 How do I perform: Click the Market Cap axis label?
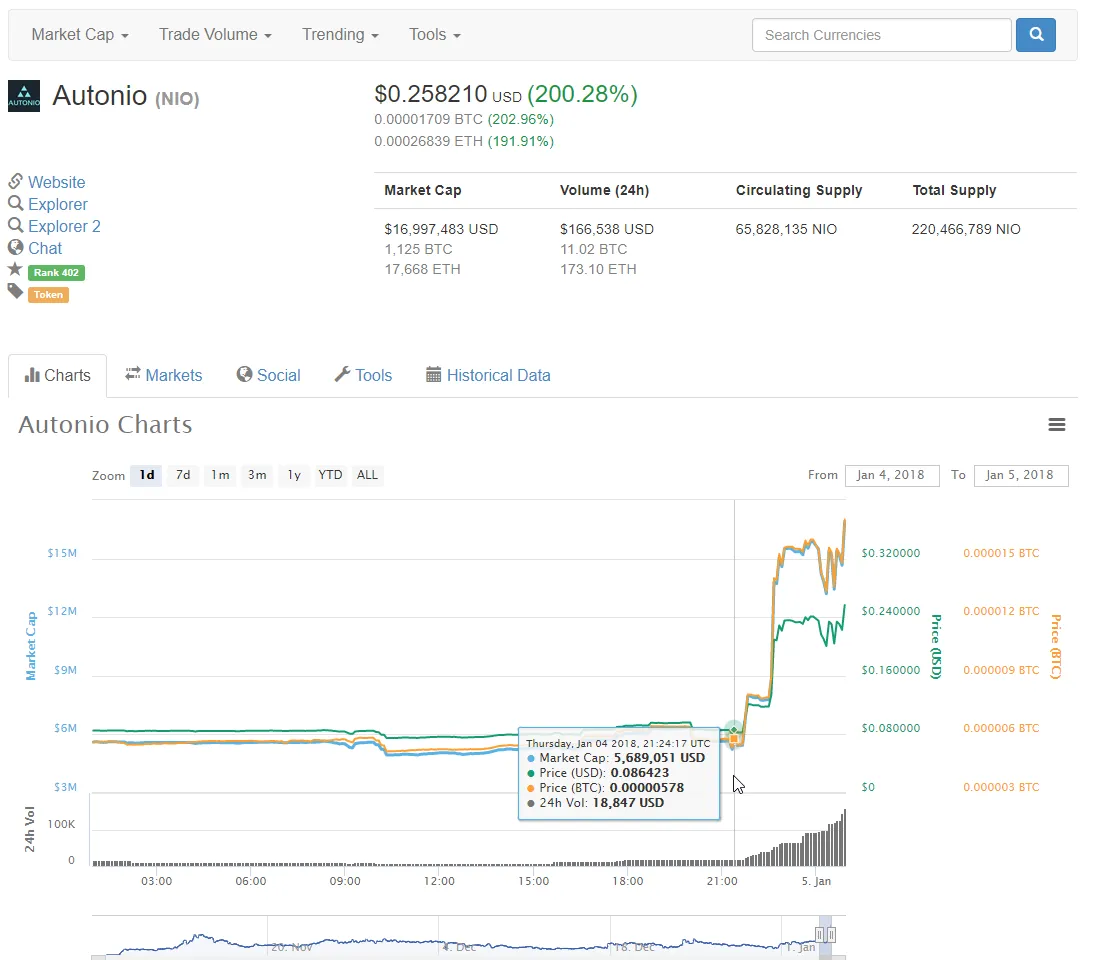(x=31, y=646)
